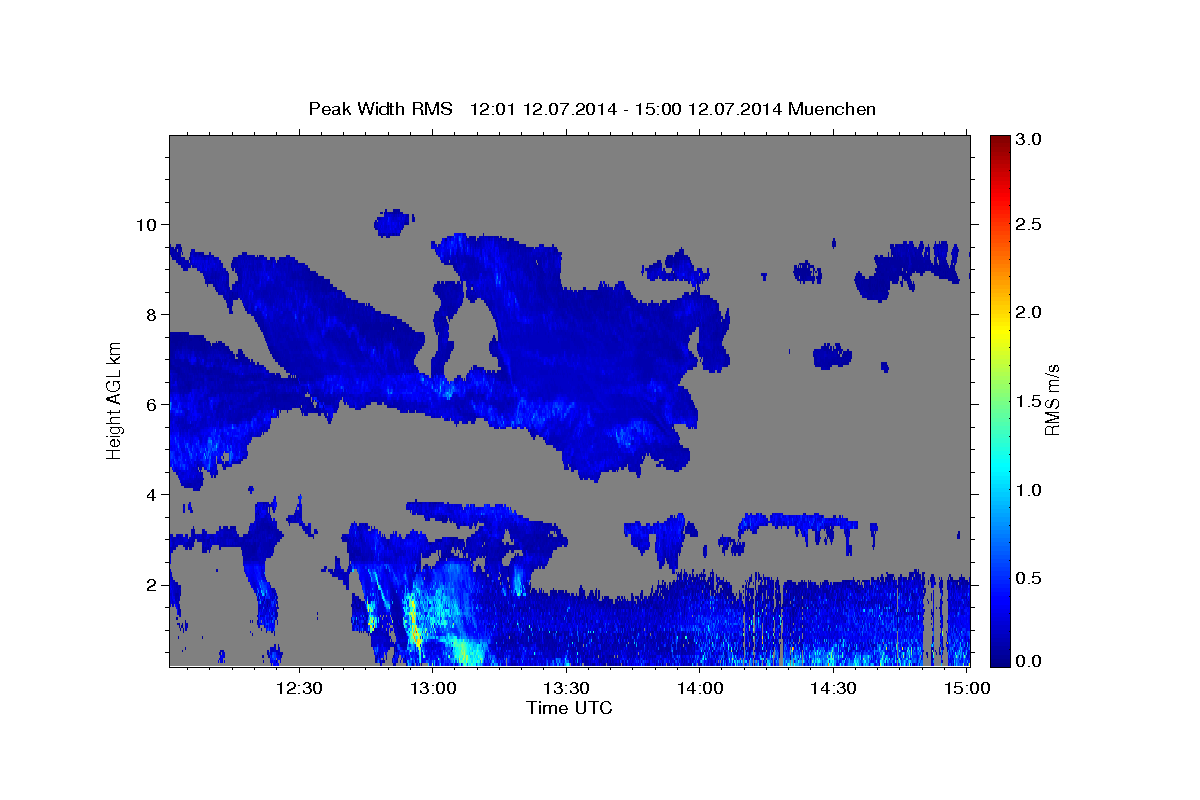1200x800 pixels.
Task: Click the plot title 'Peak Width RMS'
Action: point(380,108)
